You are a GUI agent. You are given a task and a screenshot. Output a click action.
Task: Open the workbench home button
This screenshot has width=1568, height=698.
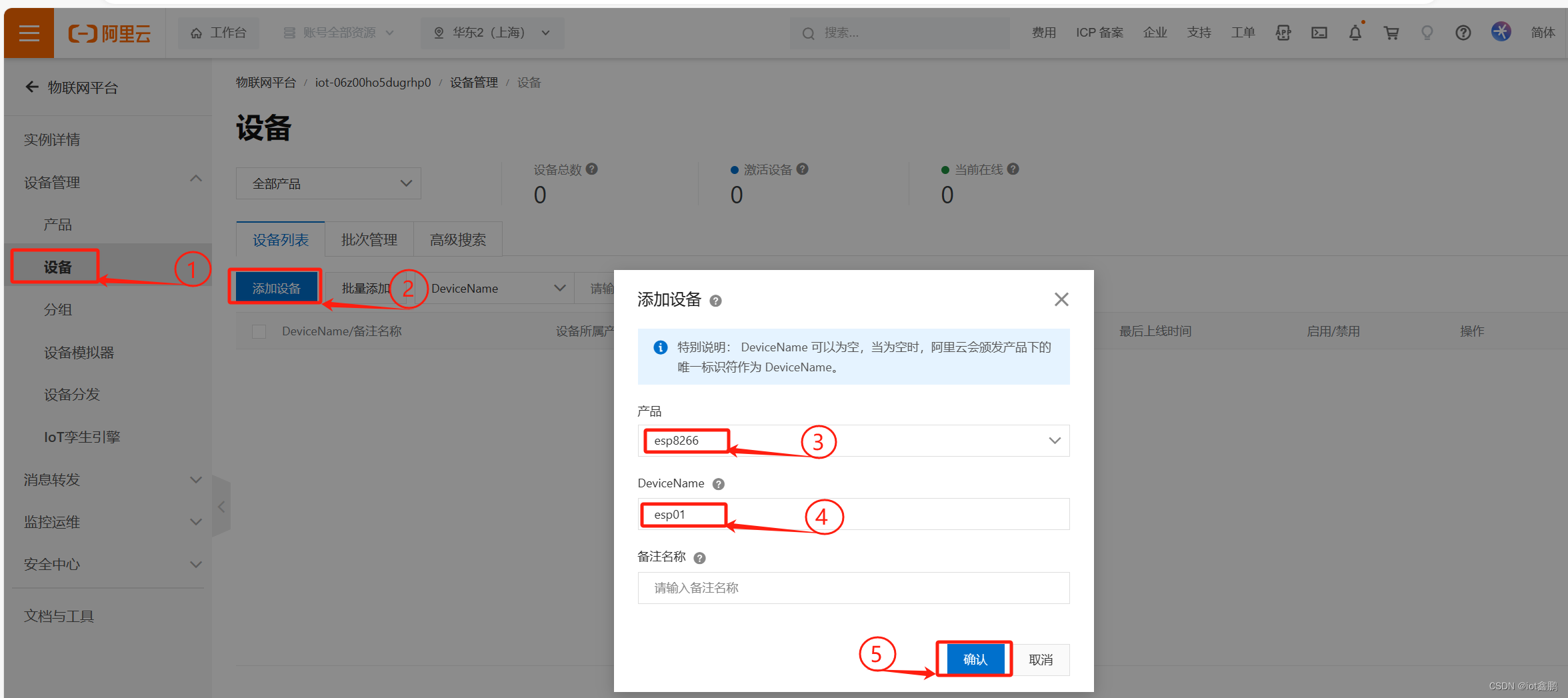click(219, 33)
